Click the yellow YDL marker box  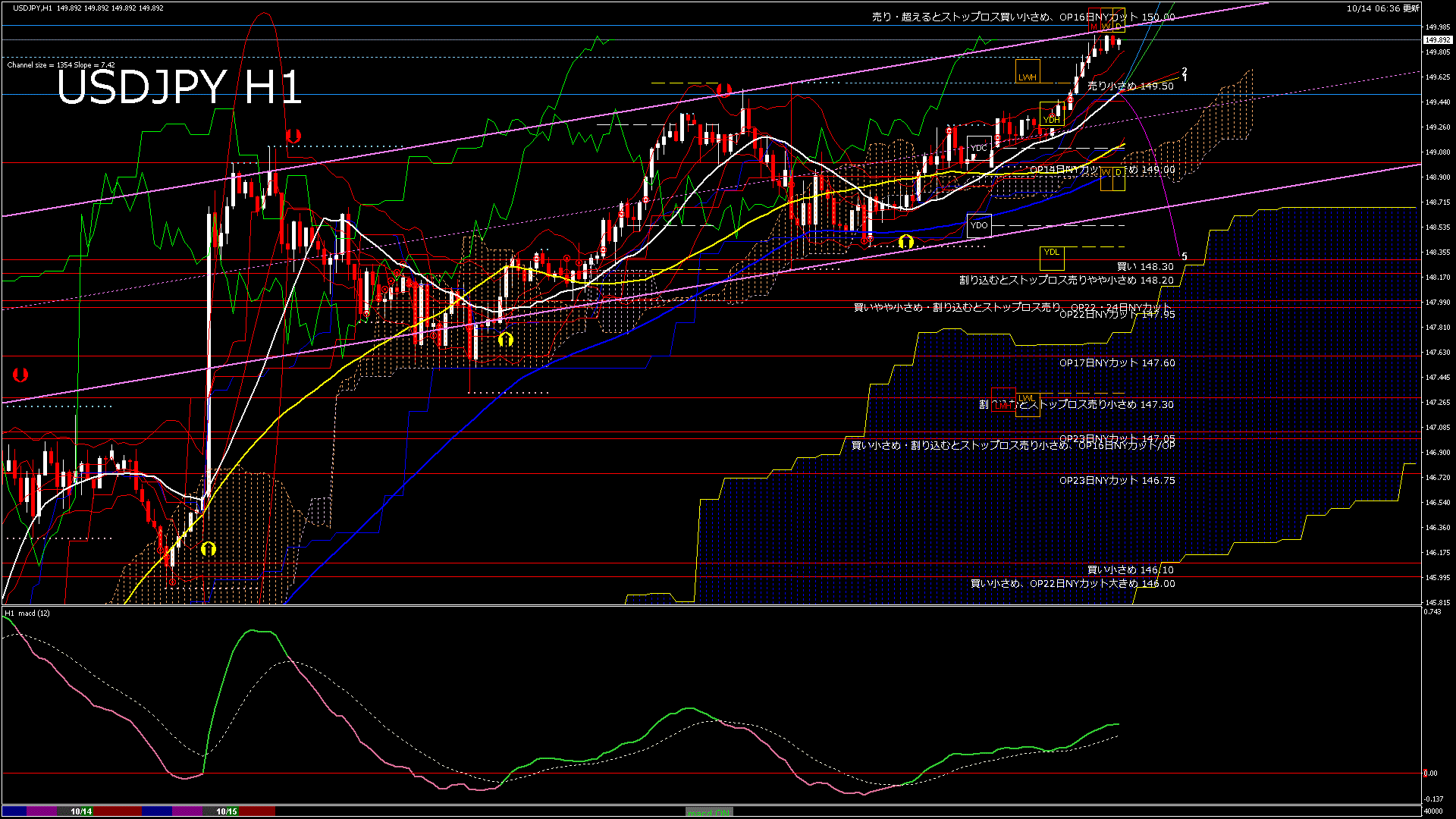pos(1051,258)
